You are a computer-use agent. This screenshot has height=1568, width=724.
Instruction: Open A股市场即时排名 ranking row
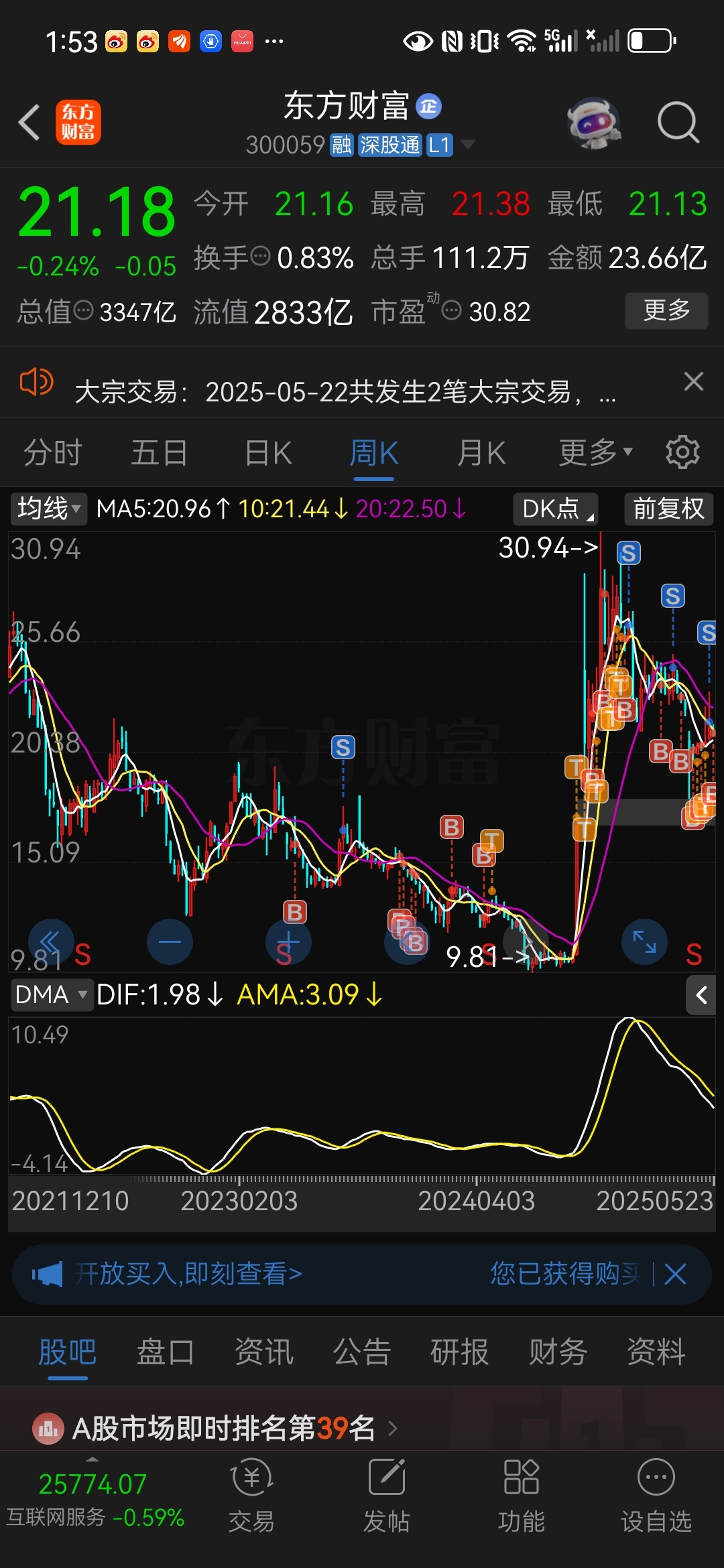362,1428
